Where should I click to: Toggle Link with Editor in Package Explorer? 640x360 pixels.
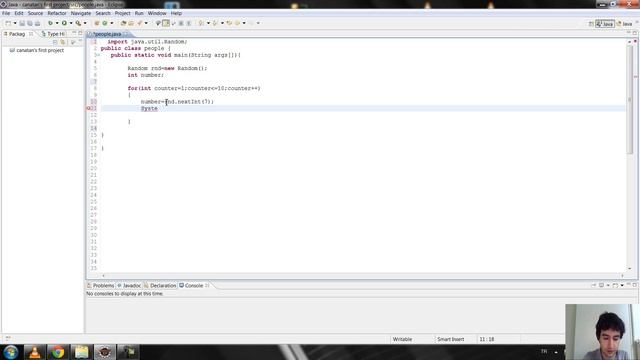[x=62, y=42]
